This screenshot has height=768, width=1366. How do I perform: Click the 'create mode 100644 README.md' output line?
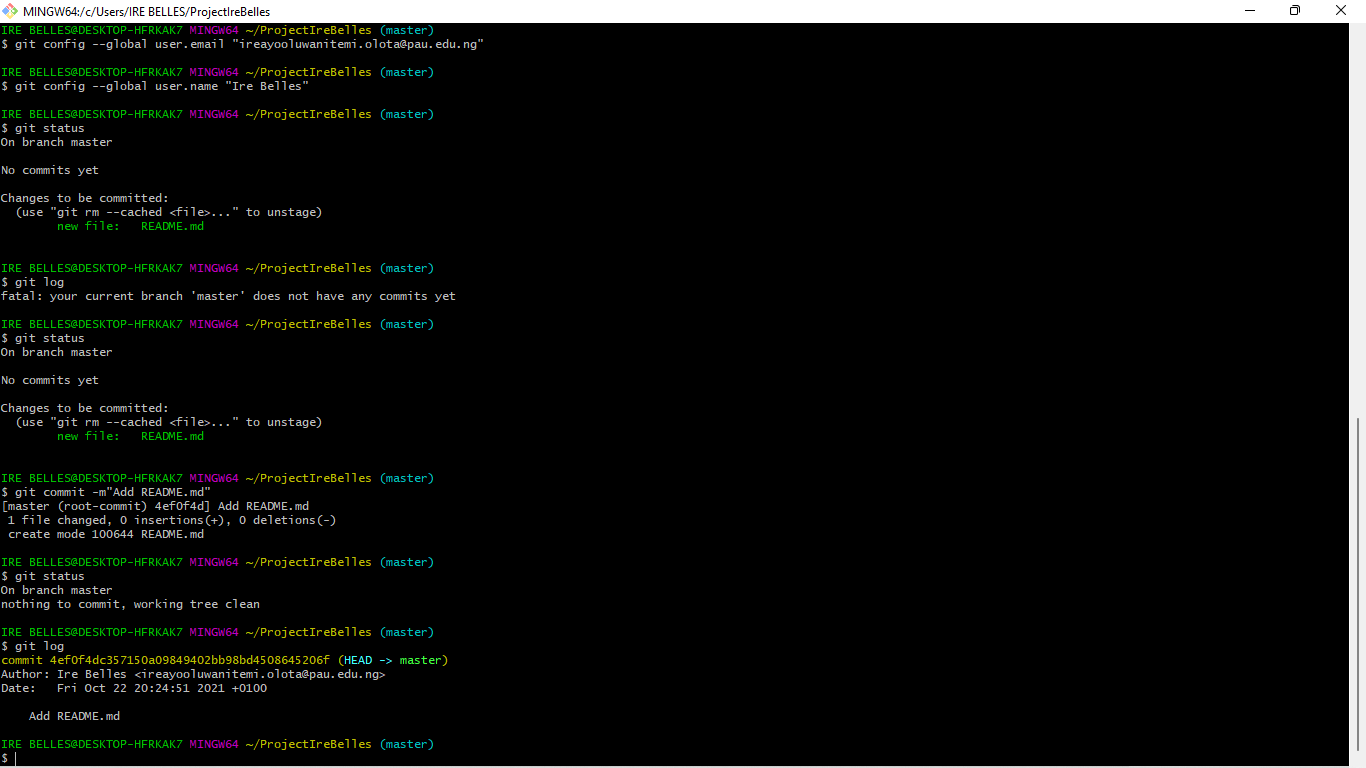pos(104,534)
